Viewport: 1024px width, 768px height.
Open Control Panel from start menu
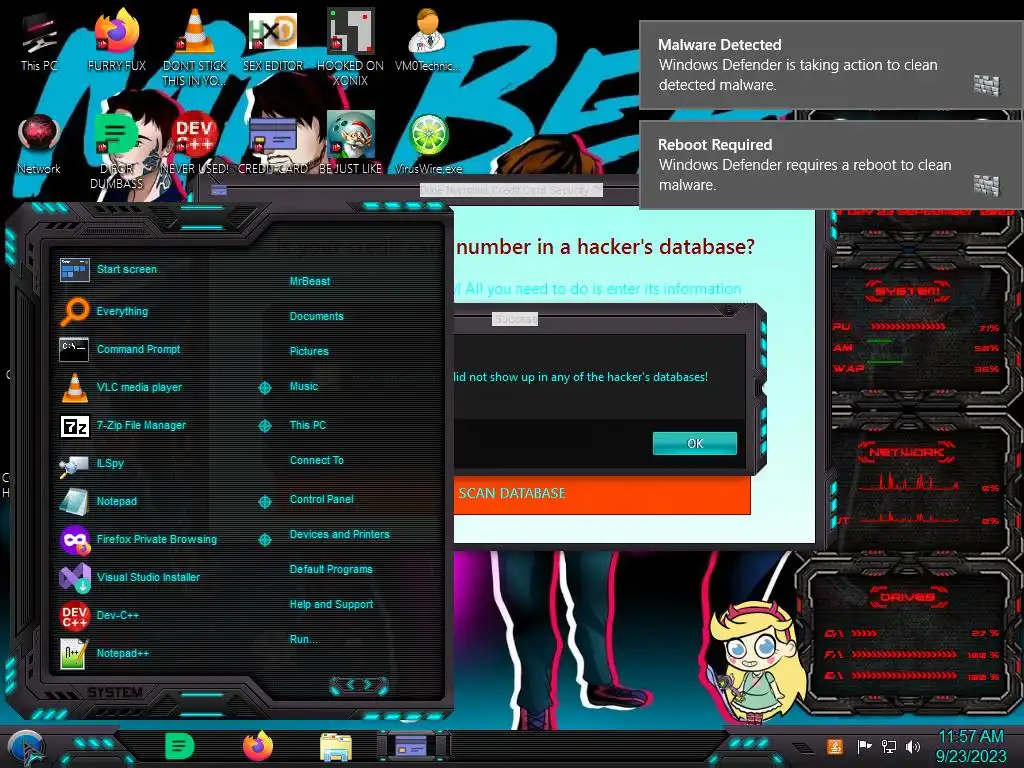[x=321, y=499]
